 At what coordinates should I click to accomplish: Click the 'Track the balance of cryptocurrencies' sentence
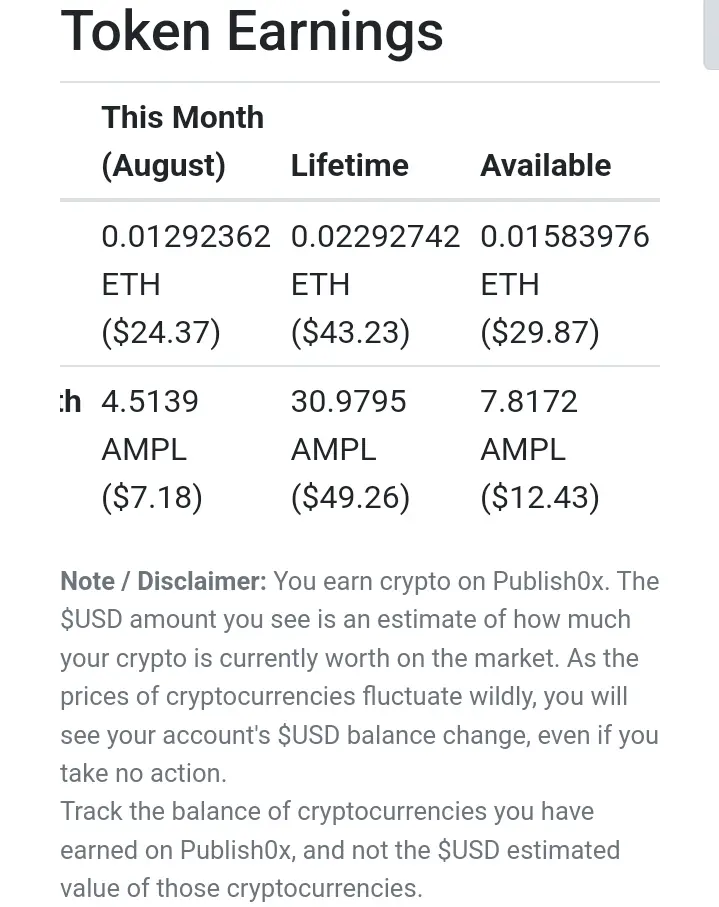coord(340,850)
